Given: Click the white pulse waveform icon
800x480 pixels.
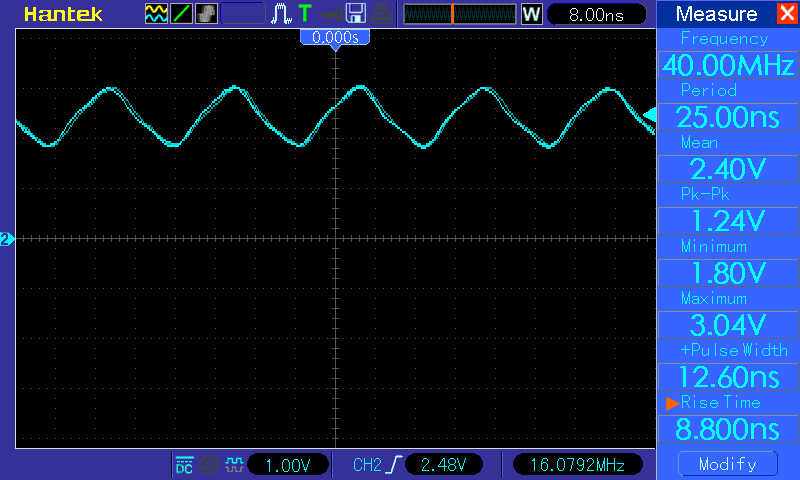Looking at the screenshot, I should click(x=282, y=14).
